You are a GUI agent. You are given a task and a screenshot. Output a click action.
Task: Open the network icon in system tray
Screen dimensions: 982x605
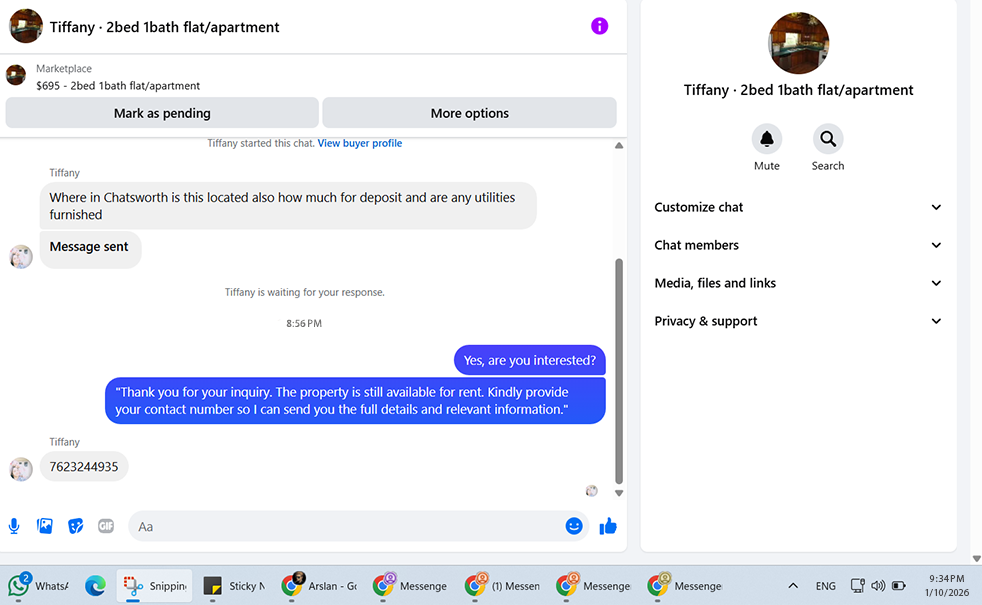(857, 586)
